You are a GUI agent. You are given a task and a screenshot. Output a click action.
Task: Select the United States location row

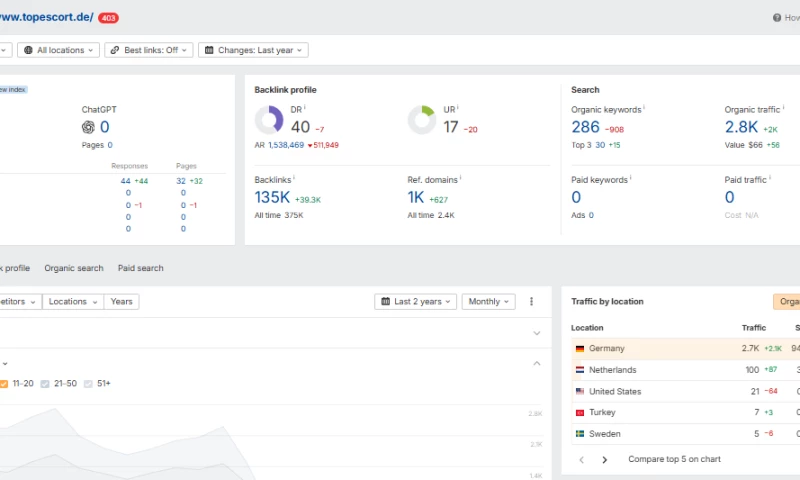pyautogui.click(x=686, y=391)
